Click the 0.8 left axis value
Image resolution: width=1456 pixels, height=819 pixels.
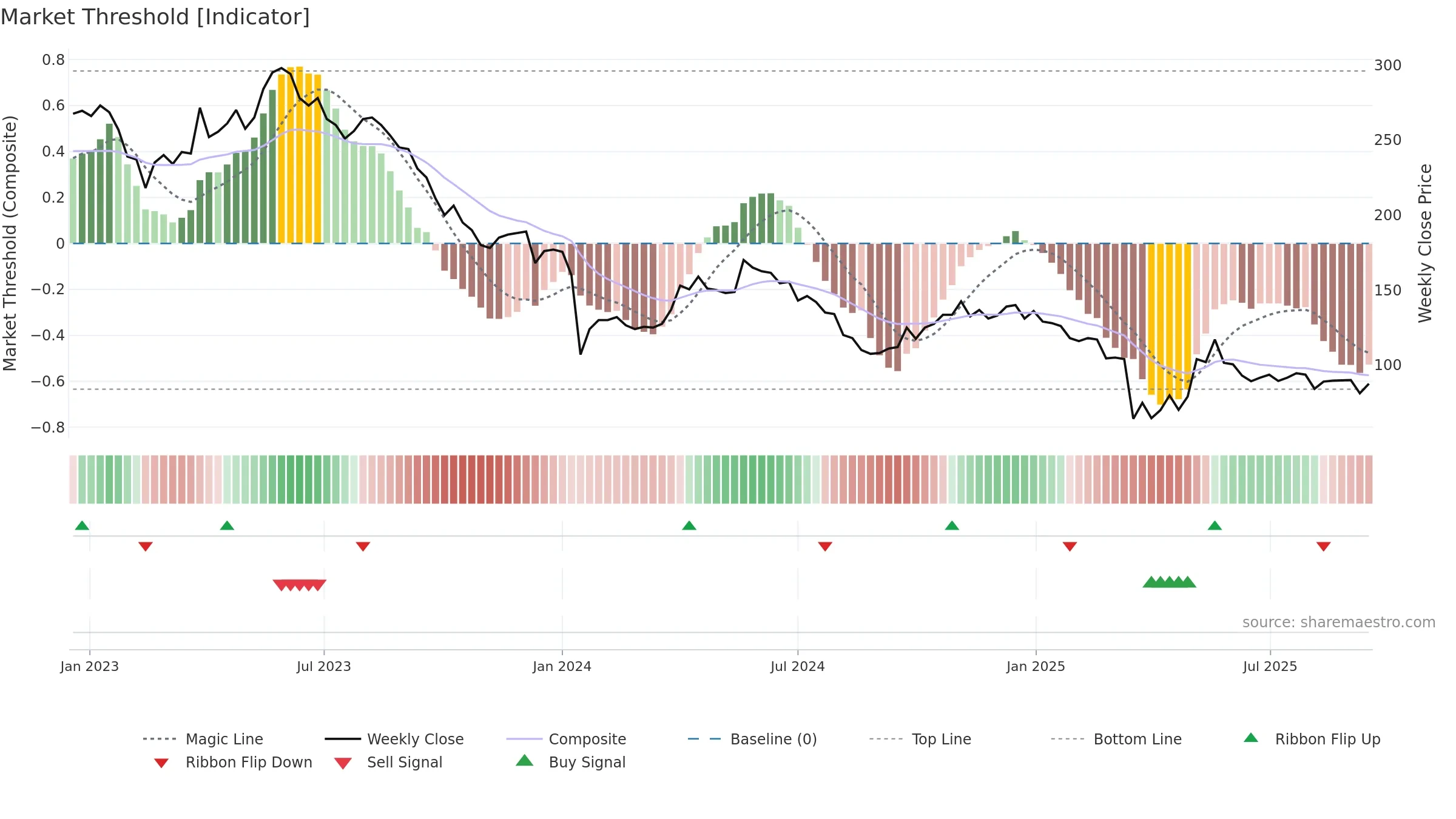(53, 59)
